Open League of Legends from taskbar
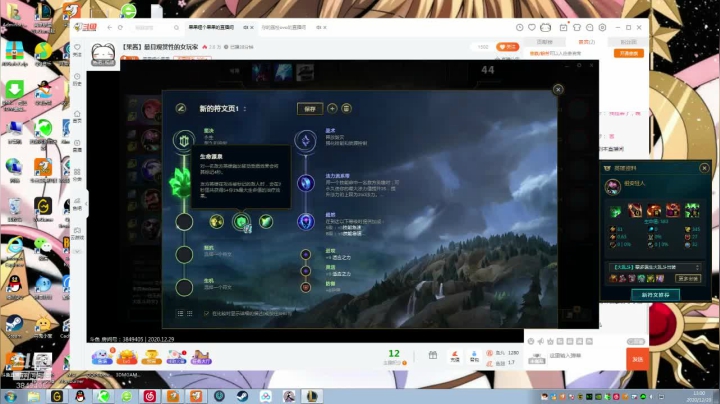The image size is (720, 404). tap(312, 396)
